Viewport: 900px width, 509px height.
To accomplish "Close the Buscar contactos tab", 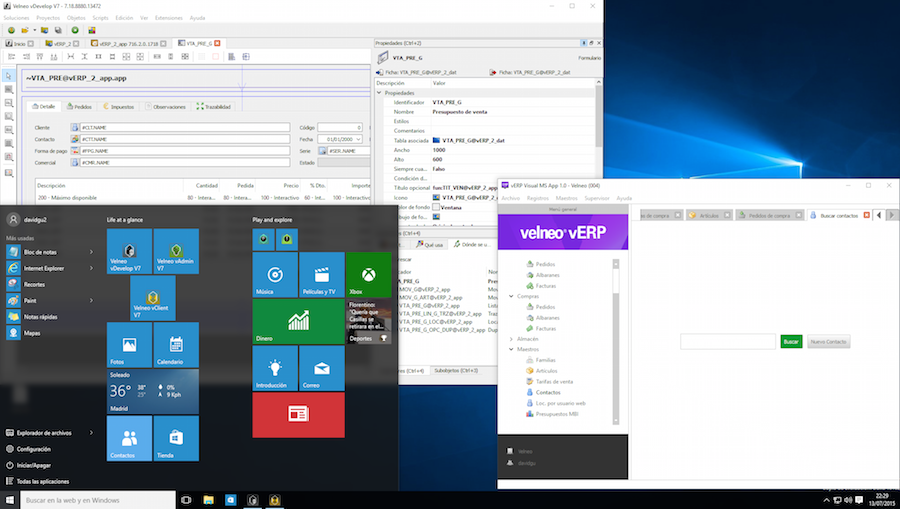I will pos(866,215).
